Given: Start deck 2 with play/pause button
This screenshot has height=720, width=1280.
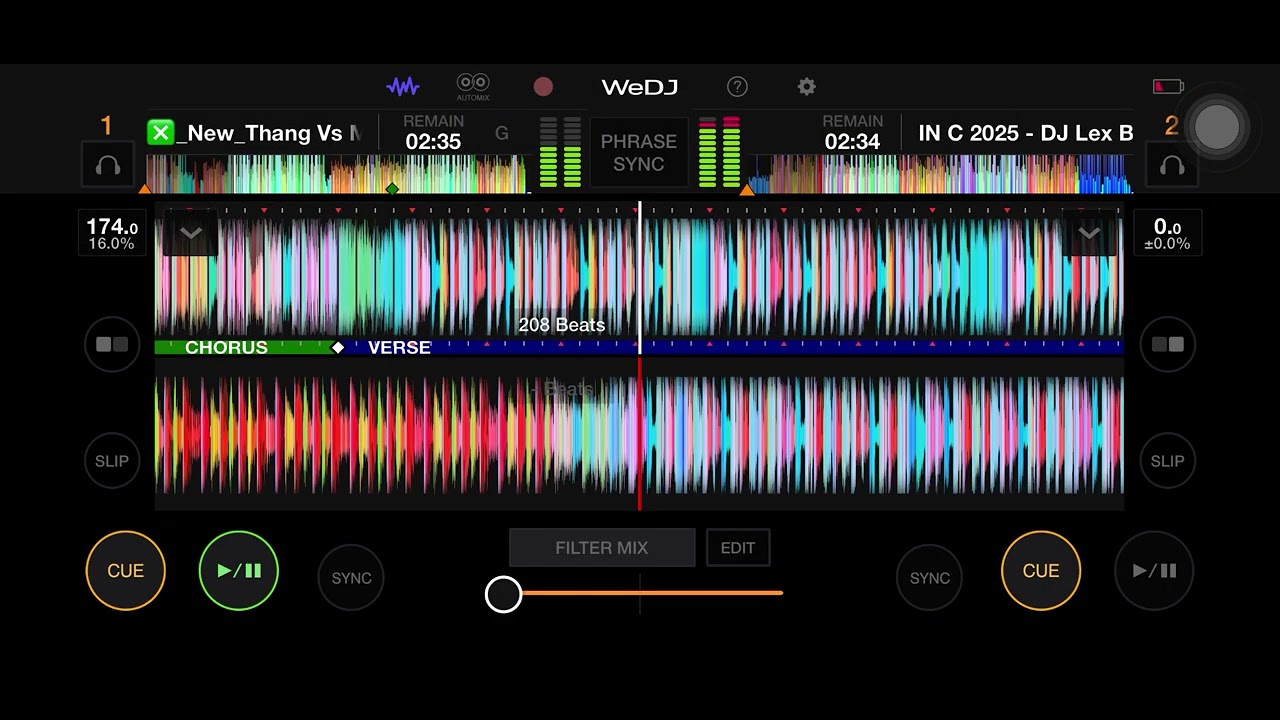Looking at the screenshot, I should [1154, 570].
